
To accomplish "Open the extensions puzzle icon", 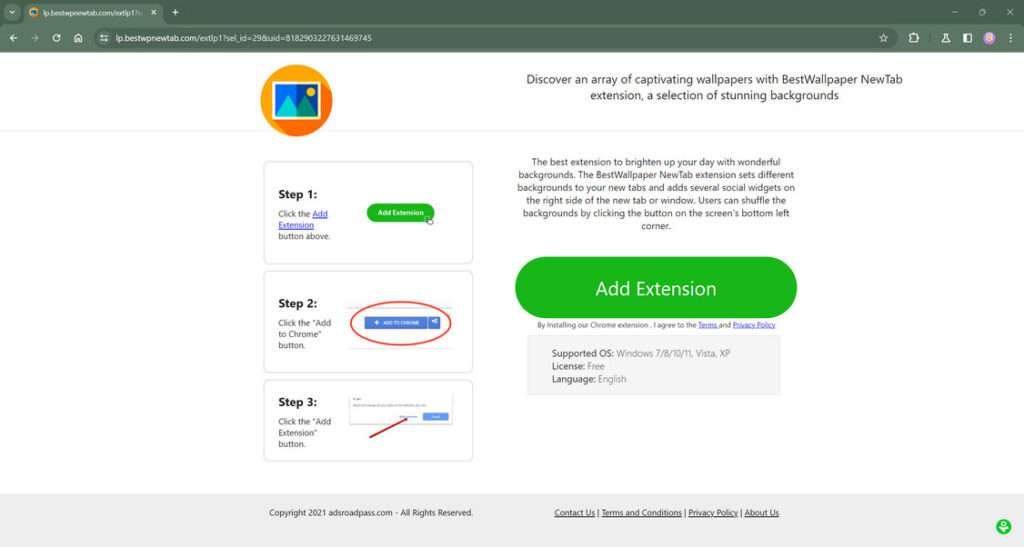I will point(914,39).
